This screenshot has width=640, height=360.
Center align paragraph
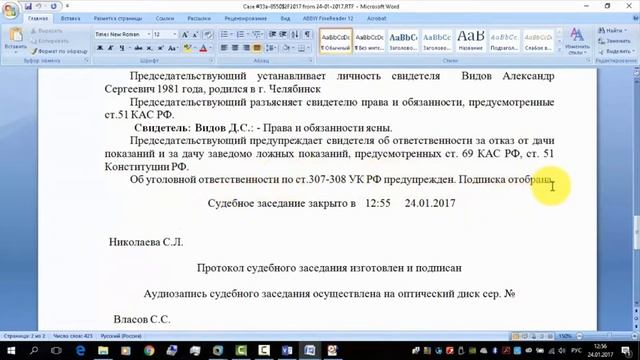(x=235, y=48)
